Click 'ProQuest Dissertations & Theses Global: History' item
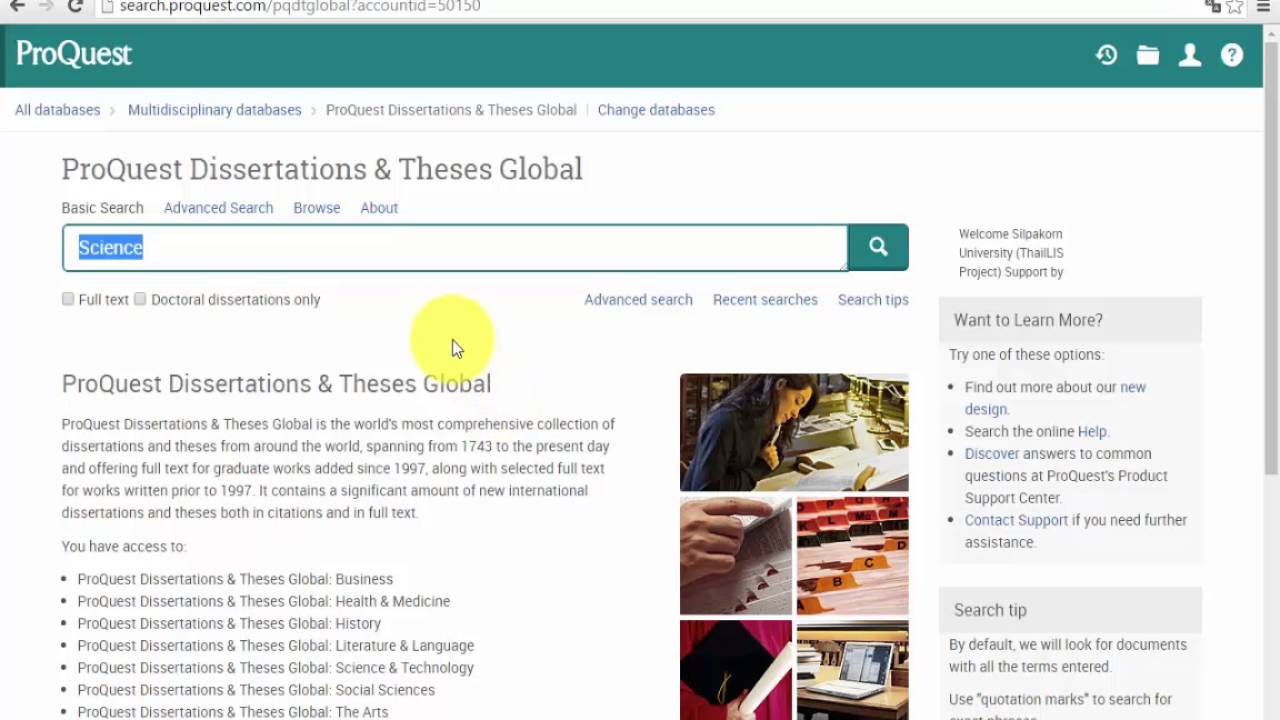 (x=229, y=623)
